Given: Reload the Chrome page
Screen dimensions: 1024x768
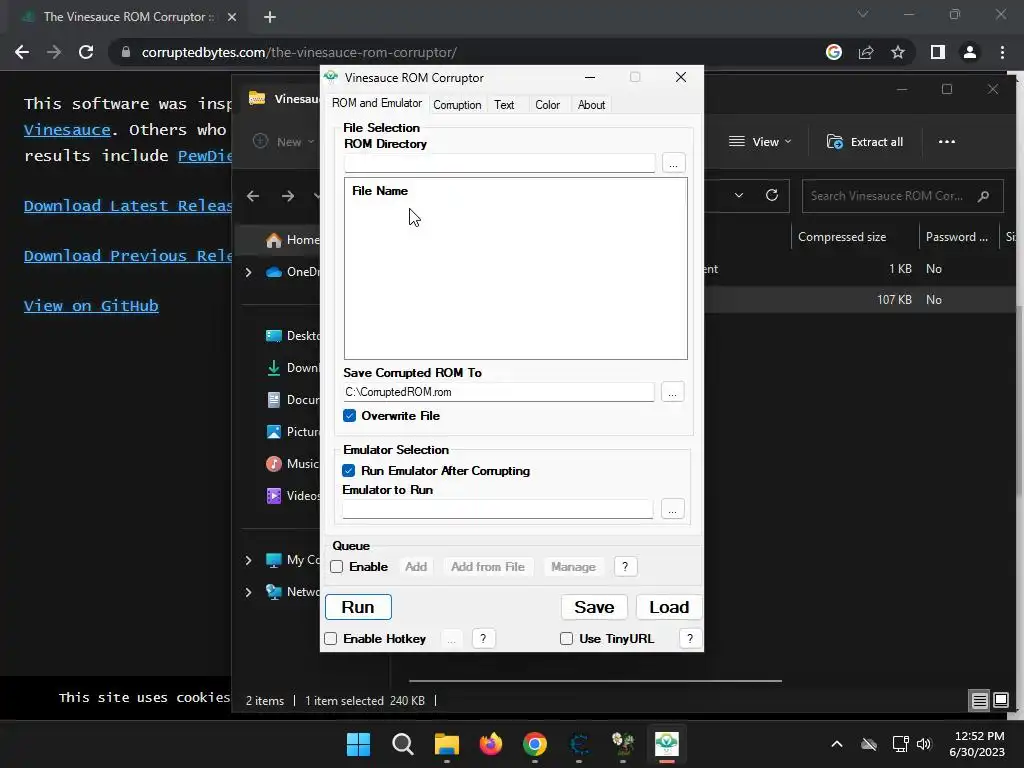Looking at the screenshot, I should 86,52.
